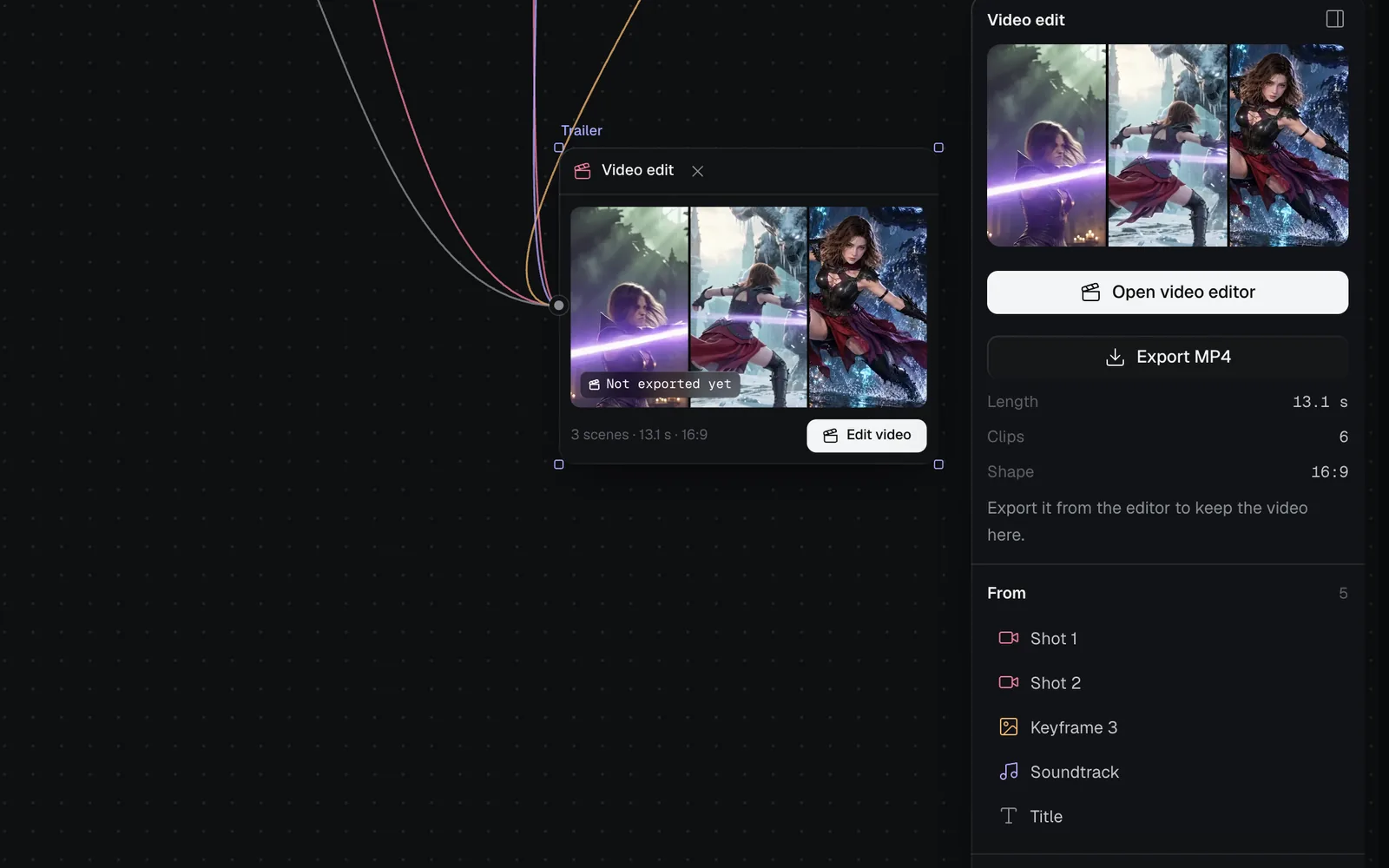Image resolution: width=1389 pixels, height=868 pixels.
Task: Open video editor from side panel
Action: pos(1167,293)
